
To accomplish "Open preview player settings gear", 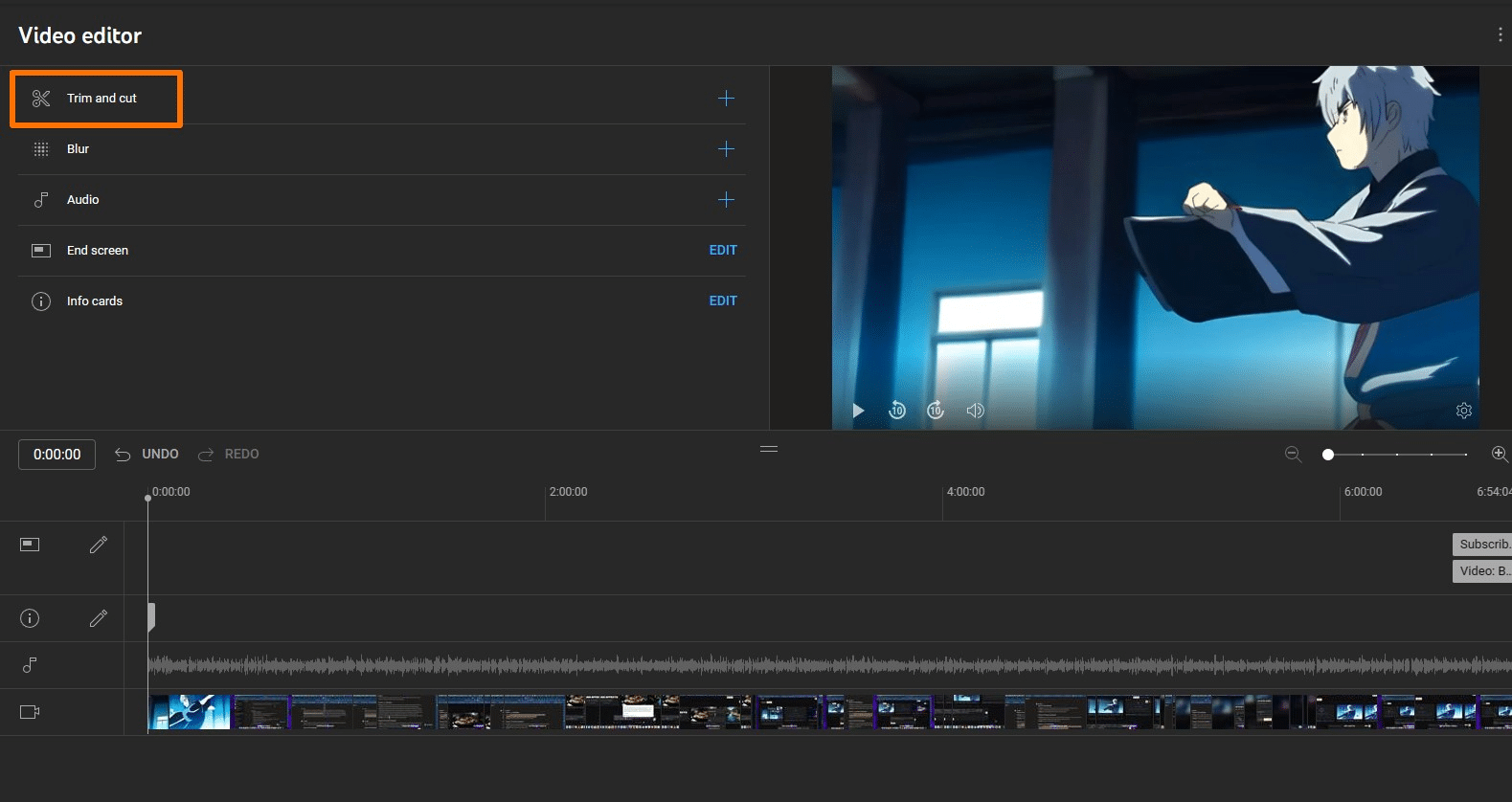I will pyautogui.click(x=1464, y=411).
